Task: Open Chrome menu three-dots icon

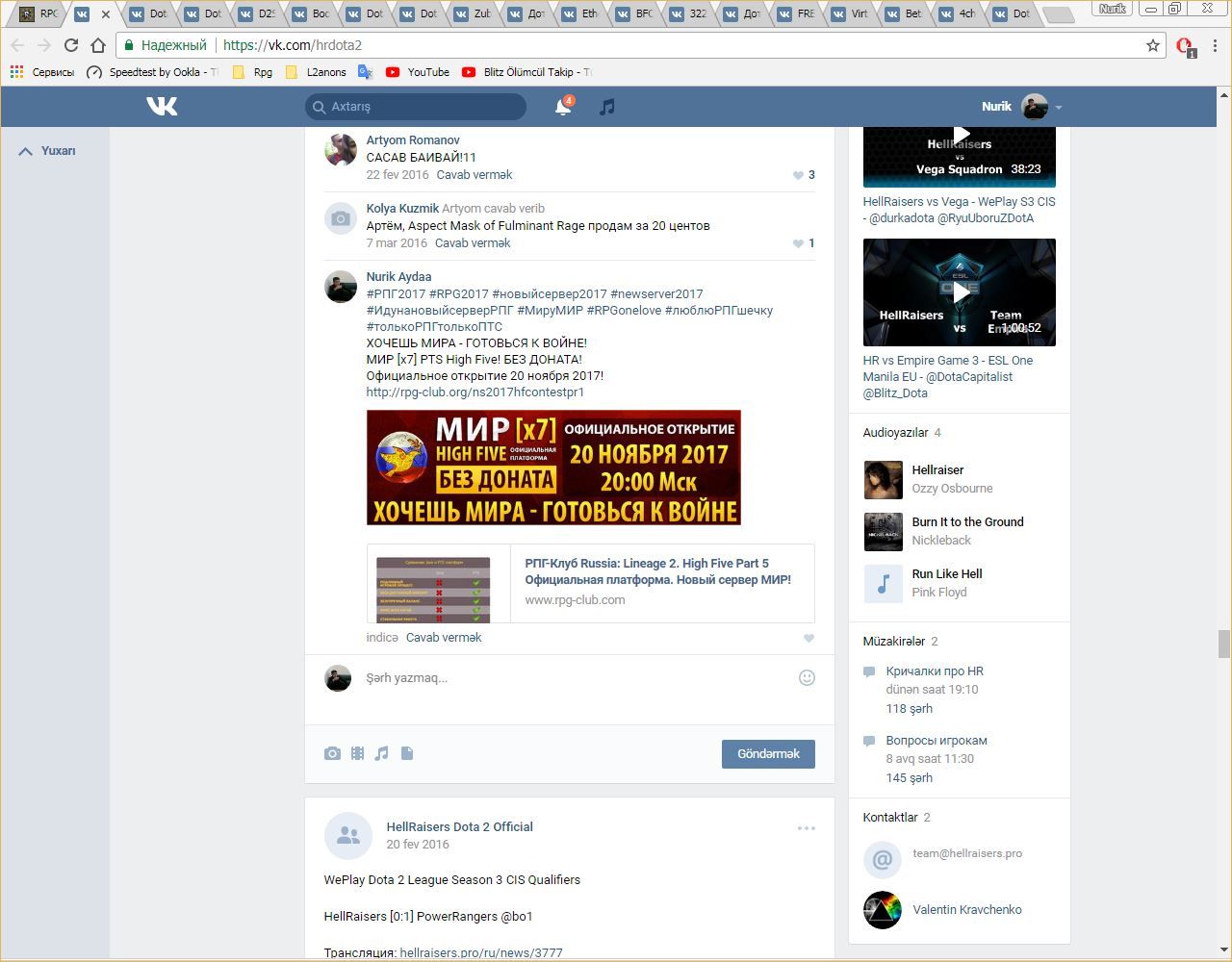Action: pos(1216,45)
